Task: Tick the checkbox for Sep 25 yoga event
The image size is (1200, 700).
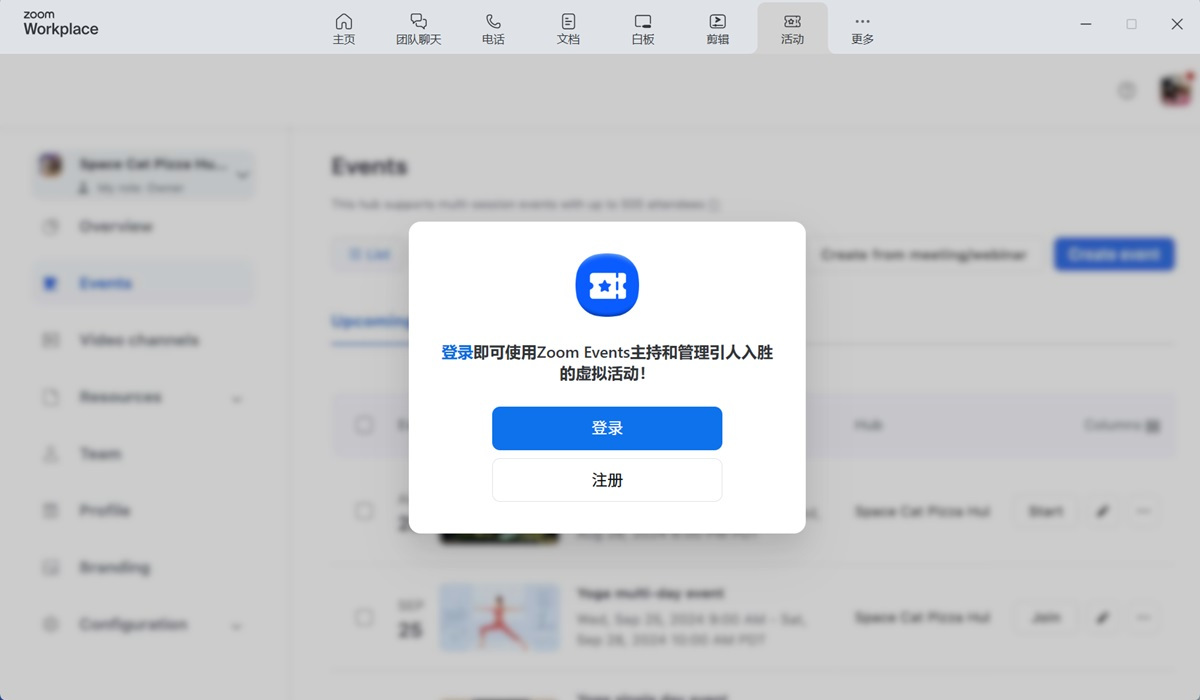Action: 364,618
